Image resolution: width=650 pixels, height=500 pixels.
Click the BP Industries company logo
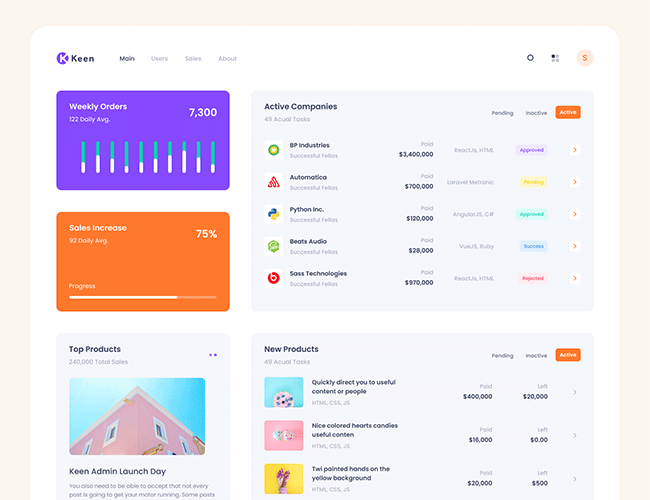click(x=272, y=150)
